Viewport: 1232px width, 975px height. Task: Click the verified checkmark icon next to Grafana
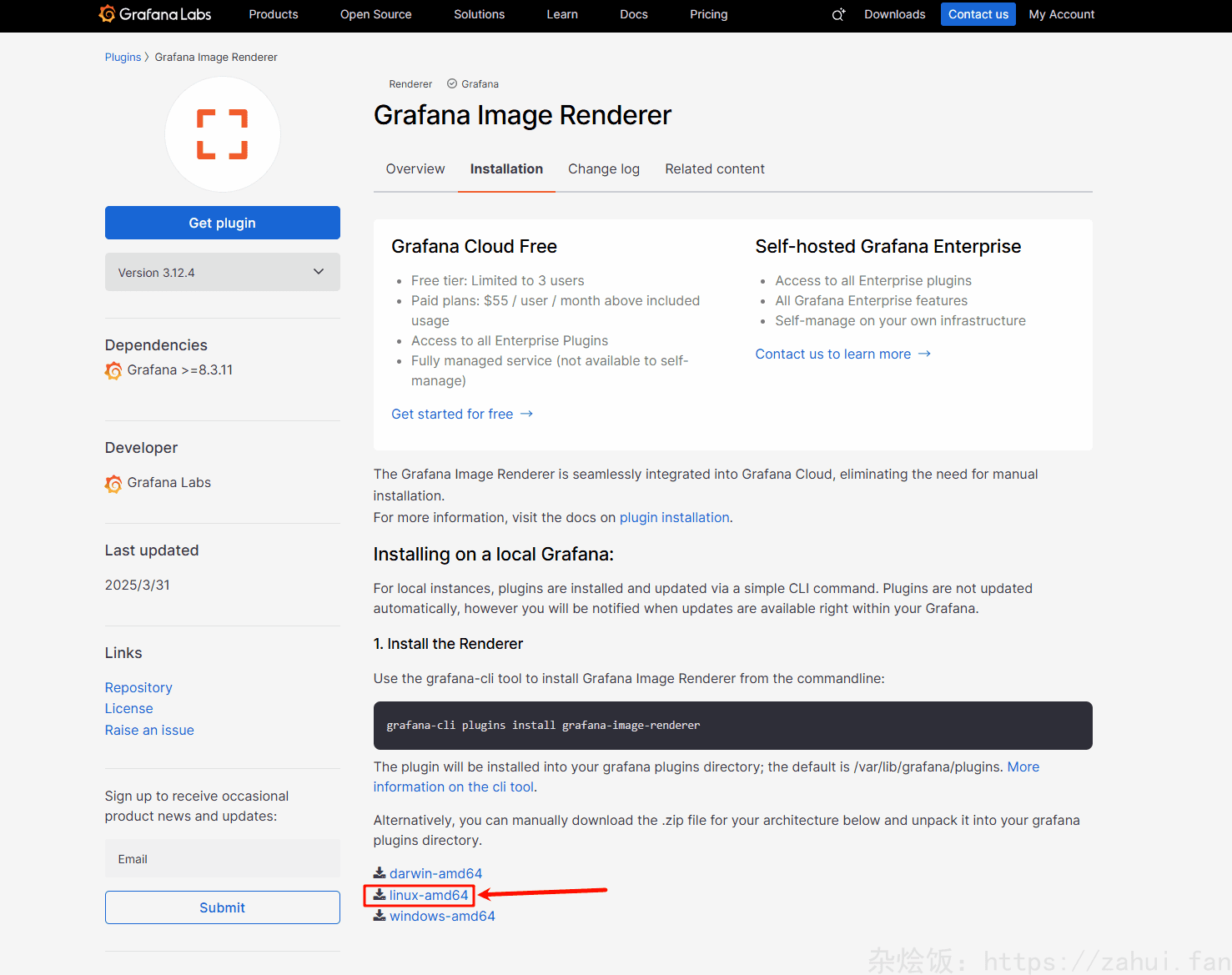[452, 83]
